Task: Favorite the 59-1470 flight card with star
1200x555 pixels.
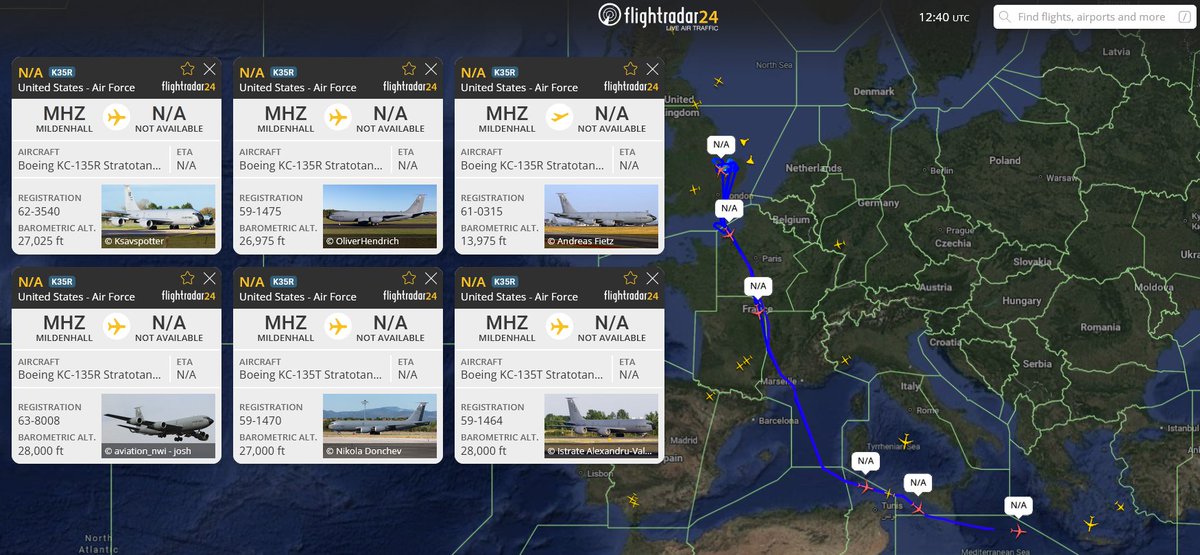Action: coord(408,278)
